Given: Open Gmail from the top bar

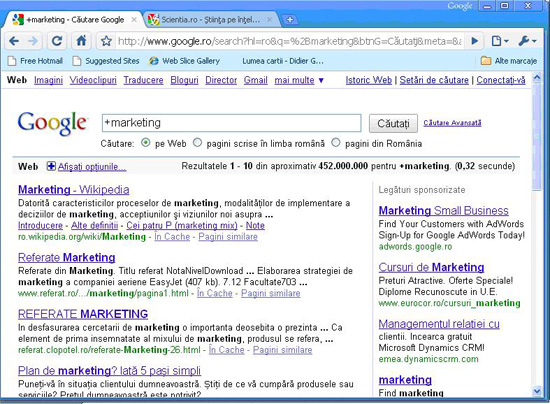Looking at the screenshot, I should (x=256, y=80).
